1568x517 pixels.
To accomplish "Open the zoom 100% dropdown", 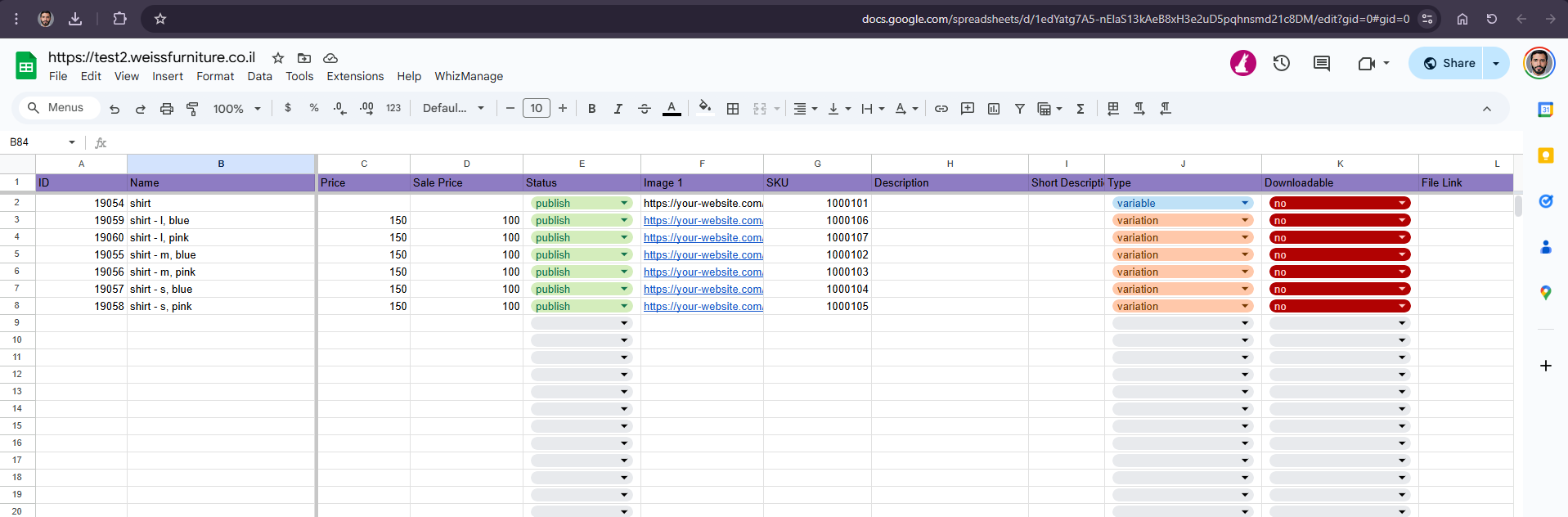I will pos(236,109).
